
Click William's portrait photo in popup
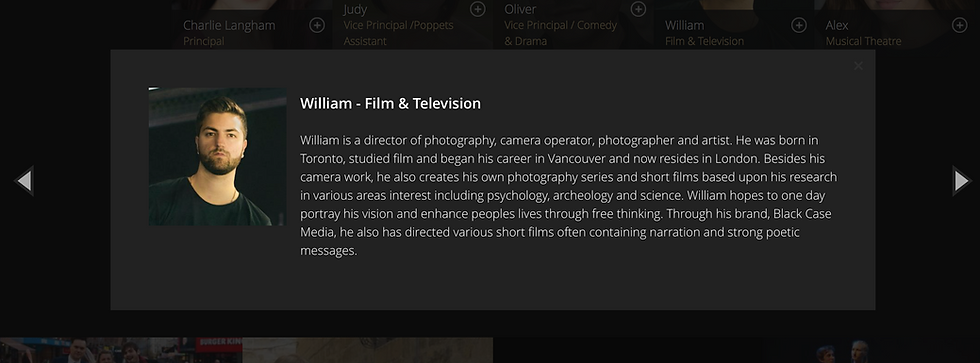point(218,156)
